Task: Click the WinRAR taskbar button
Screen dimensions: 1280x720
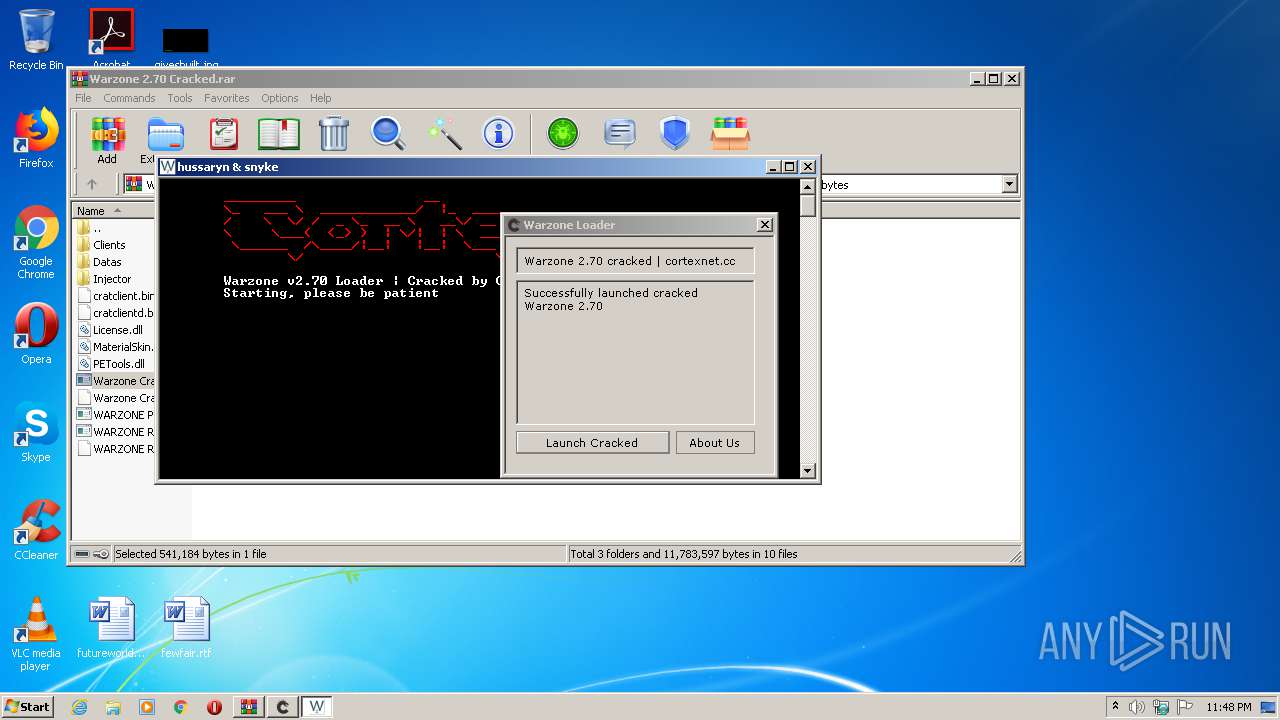Action: [x=249, y=707]
